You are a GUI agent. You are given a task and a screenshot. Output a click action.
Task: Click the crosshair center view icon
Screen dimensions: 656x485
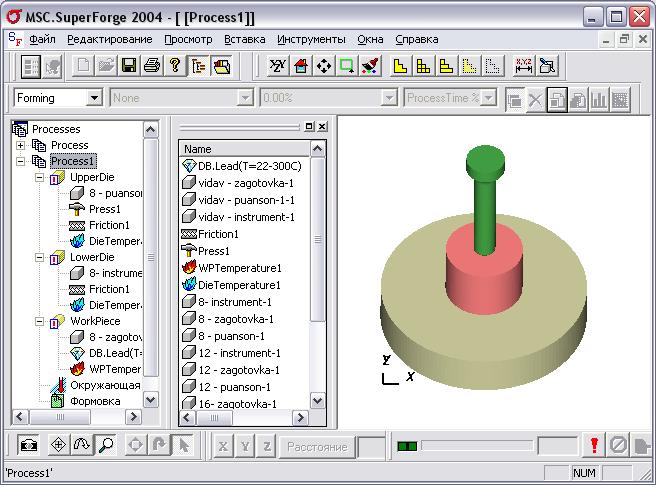click(59, 445)
